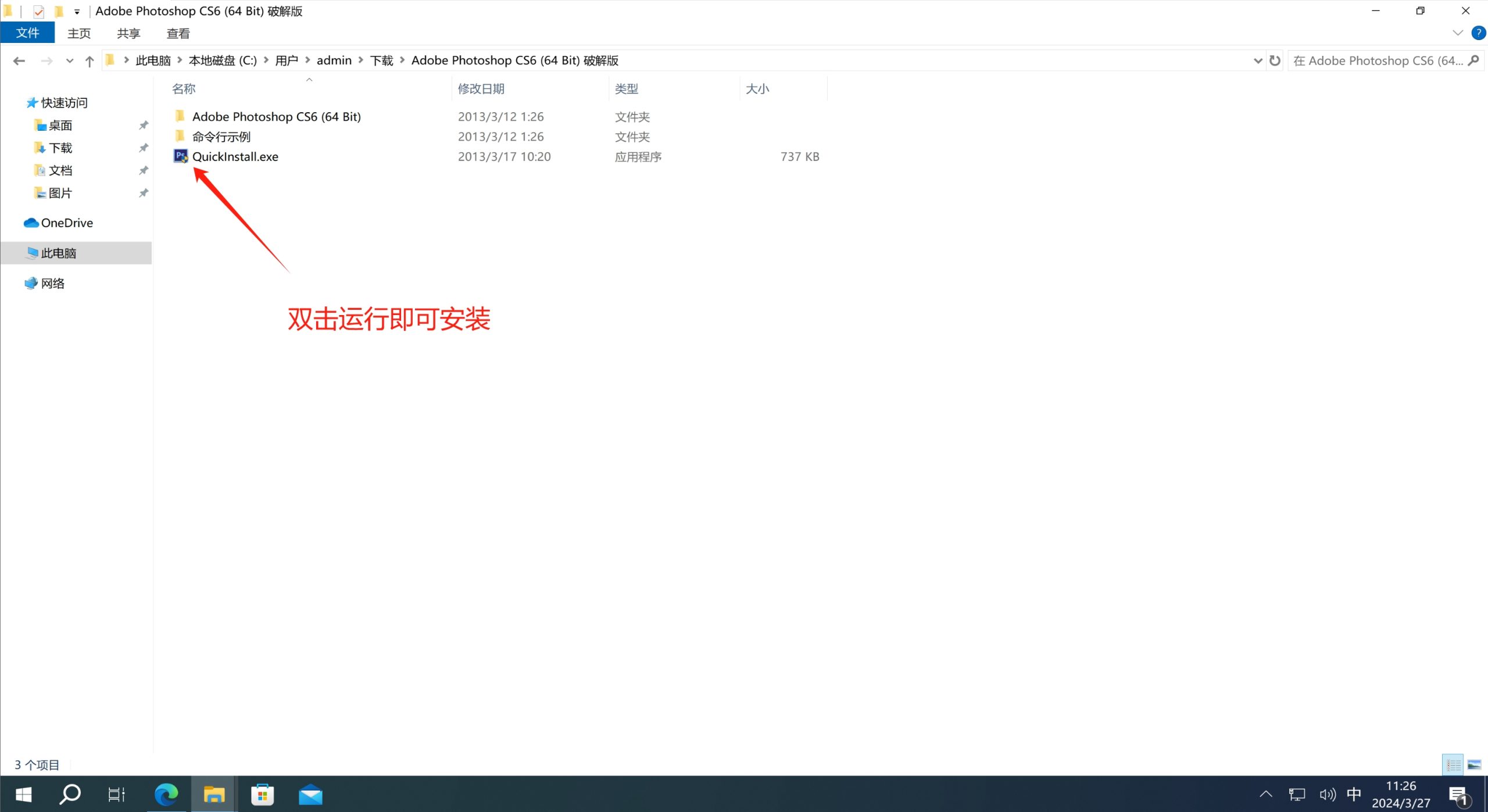The width and height of the screenshot is (1488, 812).
Task: Select the Adobe Photoshop CS6 (64 Bit) folder icon
Action: click(x=180, y=116)
